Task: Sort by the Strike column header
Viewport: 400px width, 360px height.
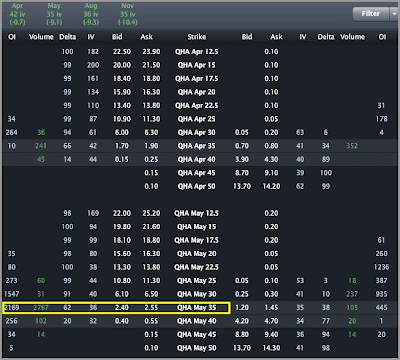Action: coord(197,37)
